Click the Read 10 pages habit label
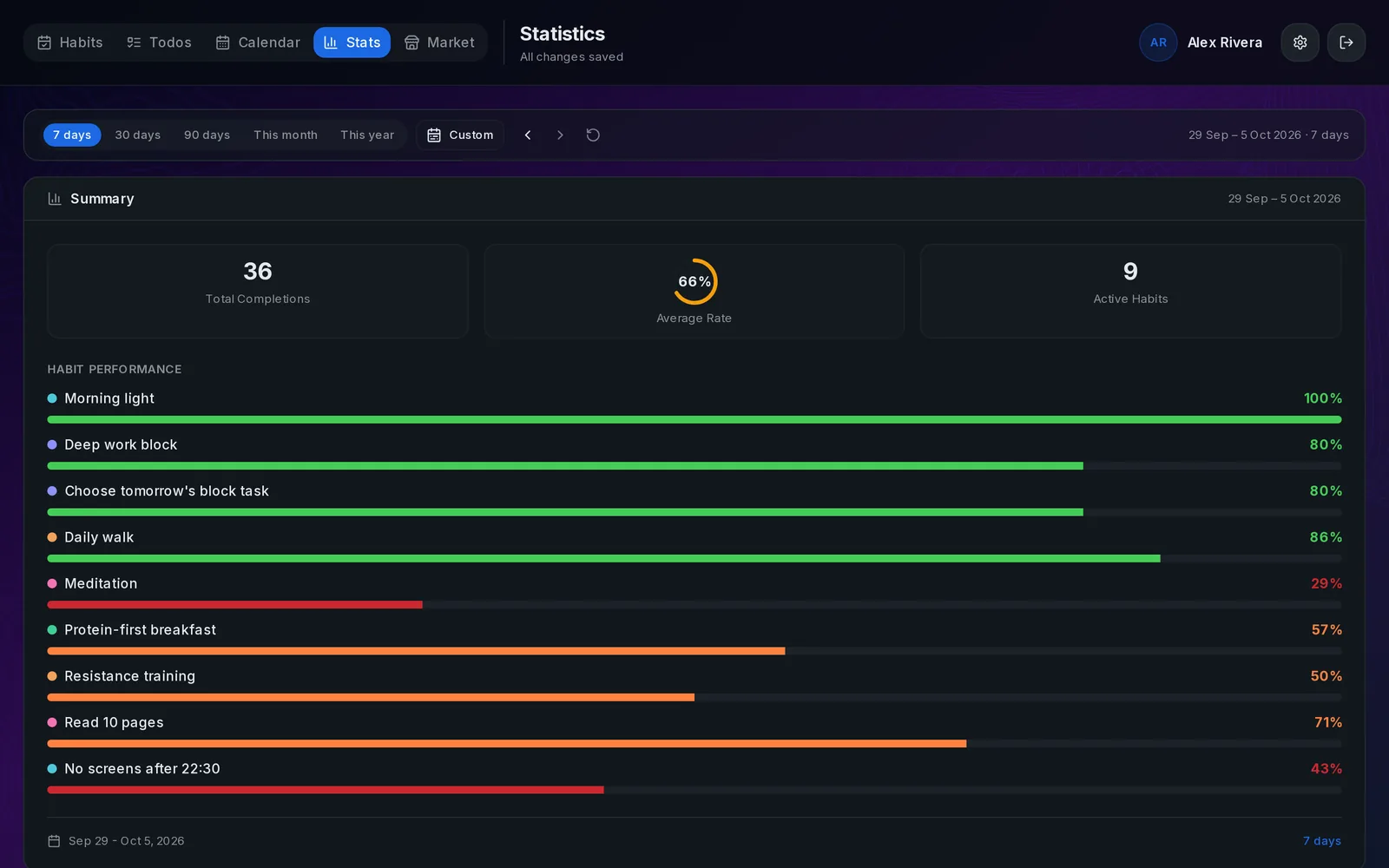The width and height of the screenshot is (1389, 868). pos(114,722)
